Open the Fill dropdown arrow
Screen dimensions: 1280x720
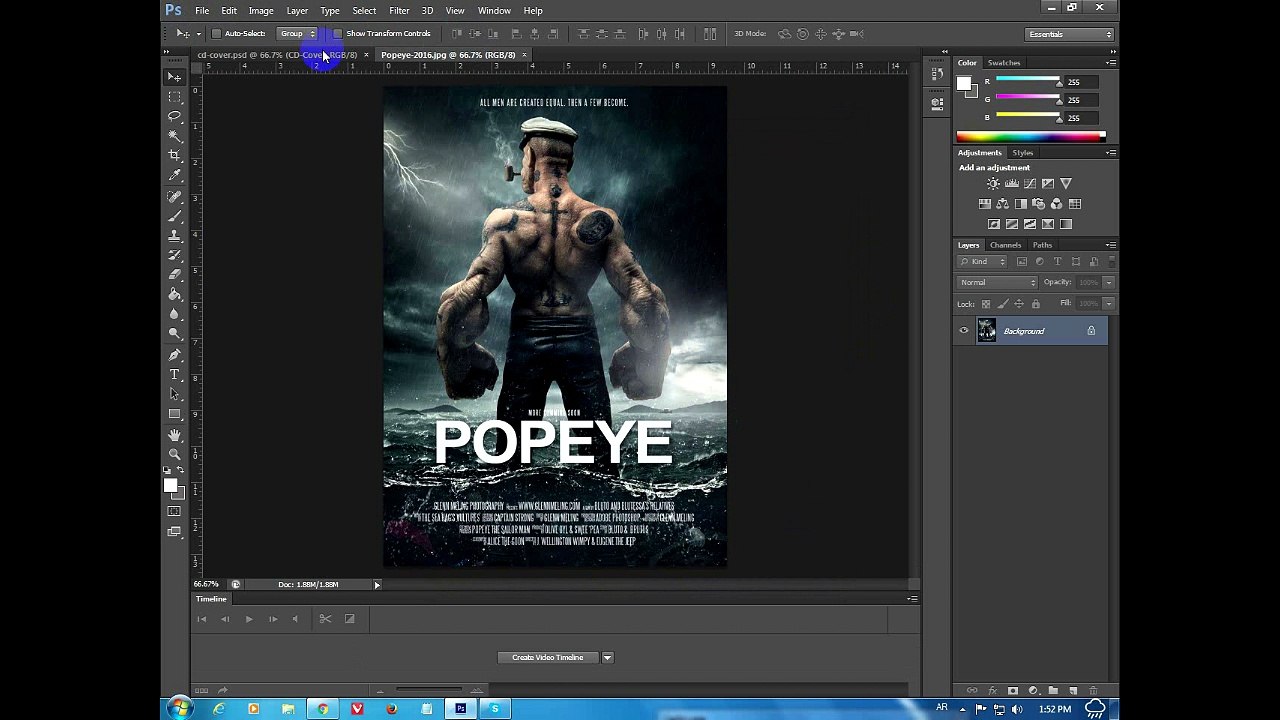click(x=1108, y=304)
